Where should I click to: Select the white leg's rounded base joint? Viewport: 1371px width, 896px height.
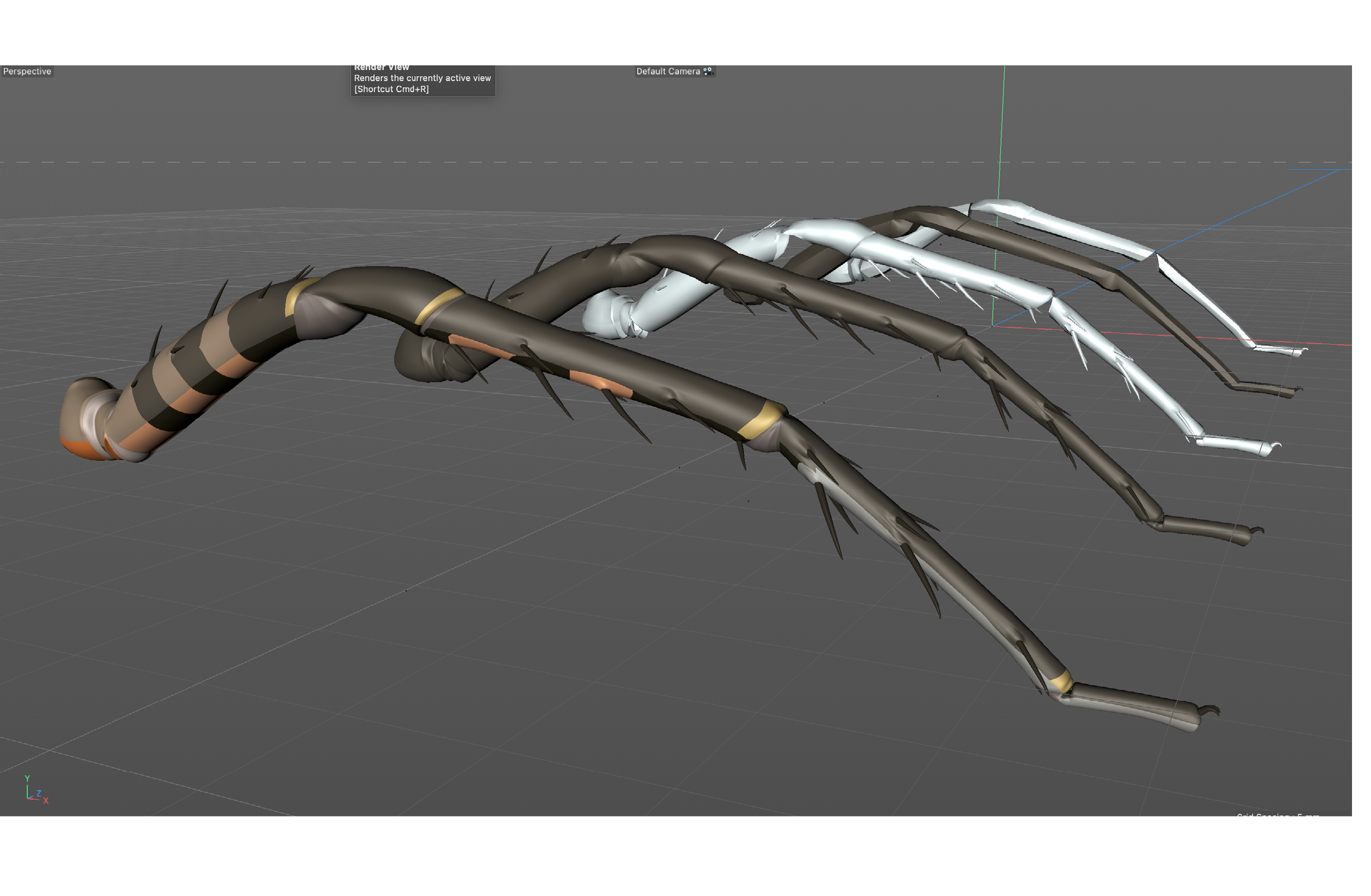pyautogui.click(x=599, y=316)
